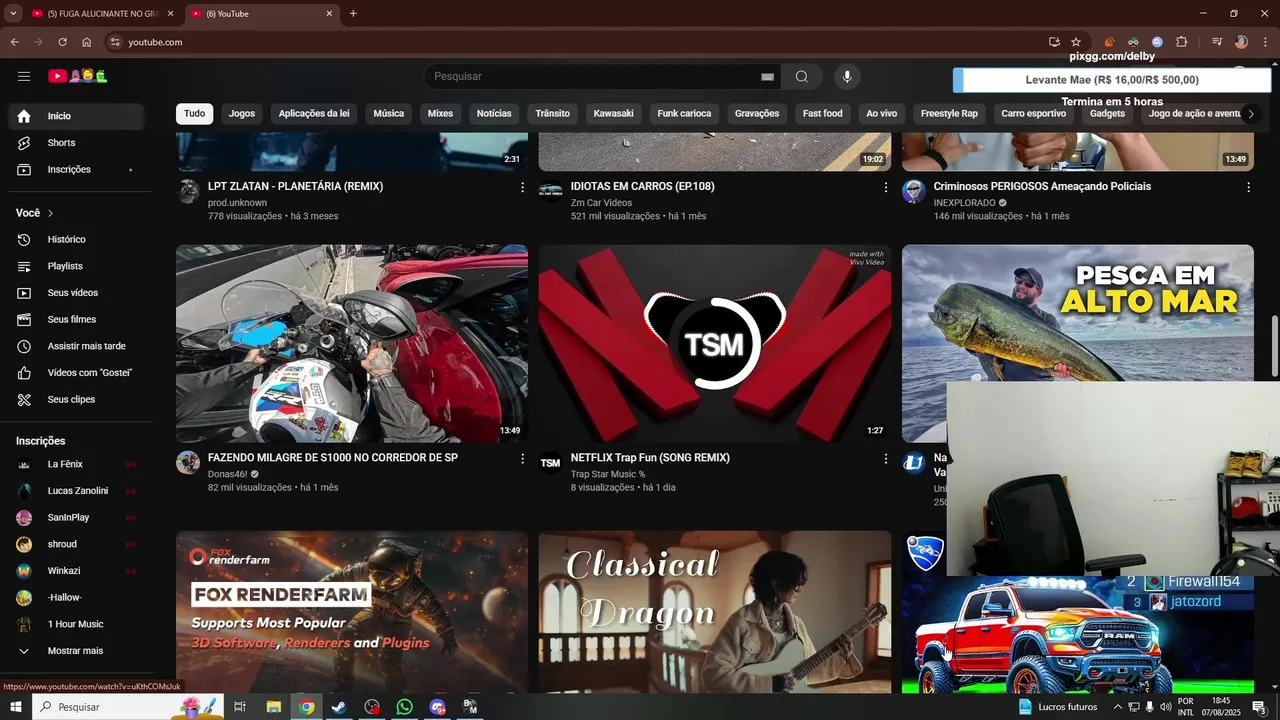The width and height of the screenshot is (1280, 720).
Task: Click the search magnifier button
Action: pos(802,77)
